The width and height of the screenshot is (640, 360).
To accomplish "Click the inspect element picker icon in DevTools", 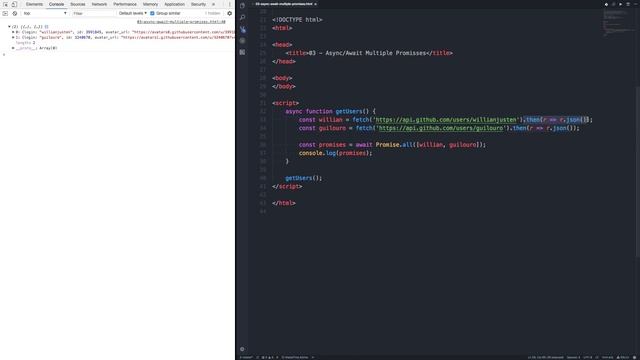I will click(5, 4).
